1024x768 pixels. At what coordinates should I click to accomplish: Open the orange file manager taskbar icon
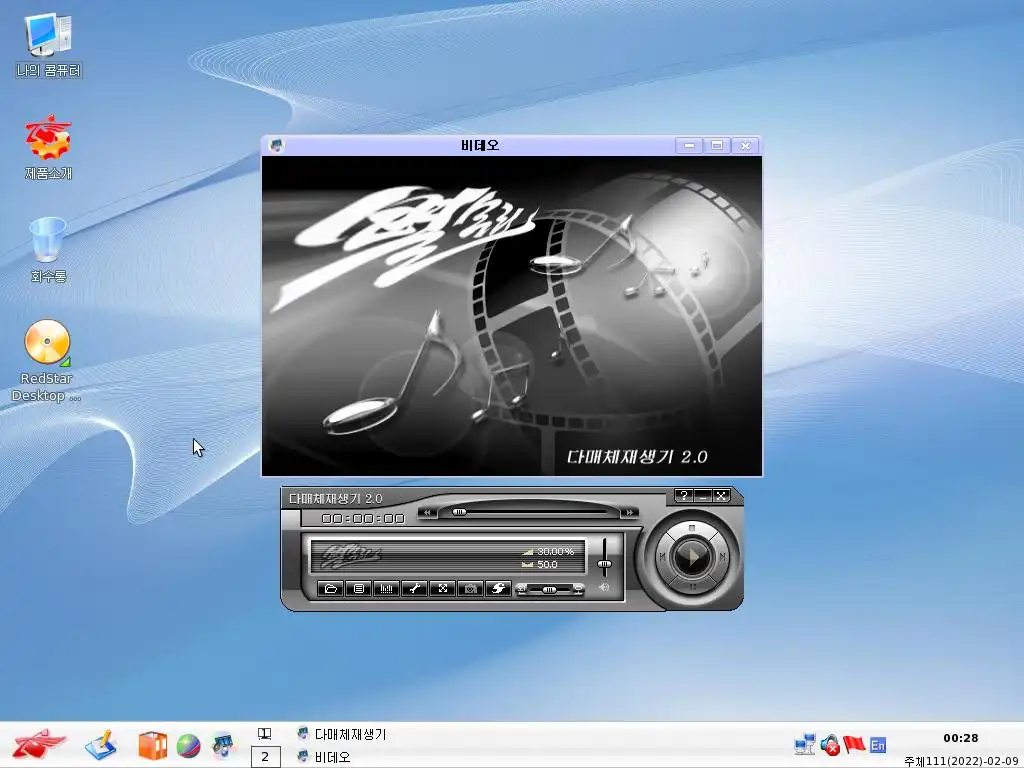coord(152,745)
